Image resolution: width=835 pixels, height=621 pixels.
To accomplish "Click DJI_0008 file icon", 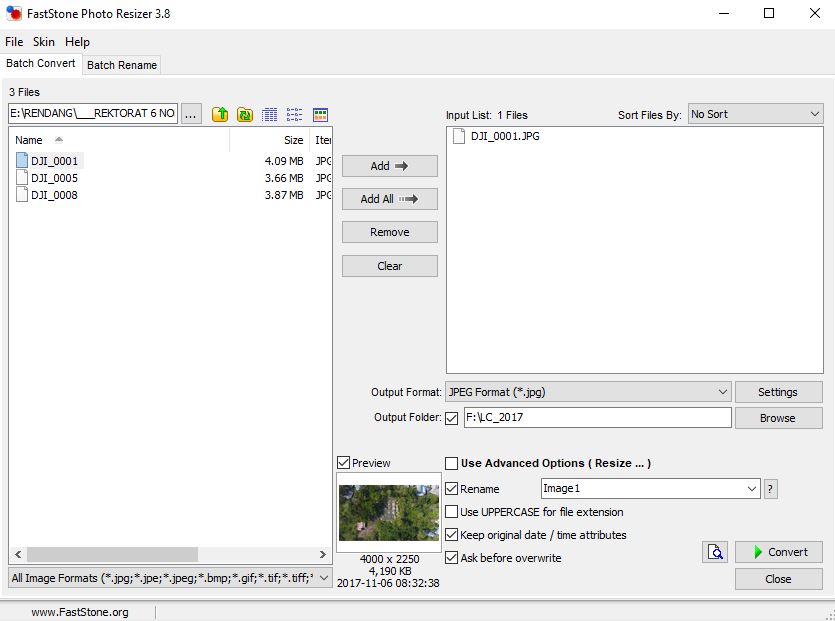I will click(x=22, y=194).
